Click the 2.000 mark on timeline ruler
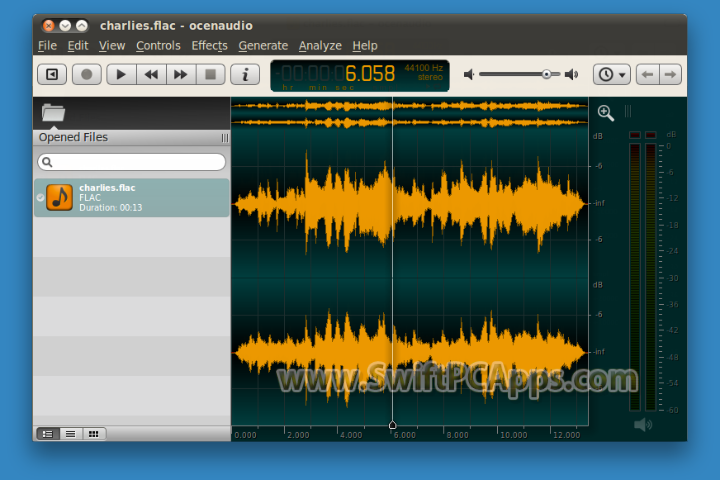 coord(298,435)
